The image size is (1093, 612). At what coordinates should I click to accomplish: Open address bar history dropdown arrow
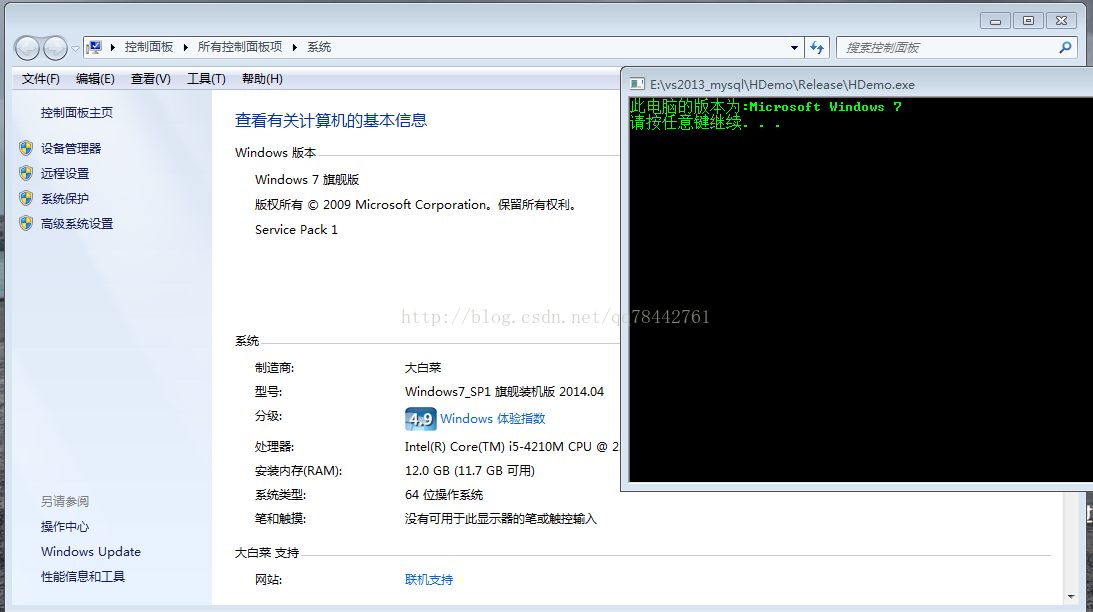794,48
